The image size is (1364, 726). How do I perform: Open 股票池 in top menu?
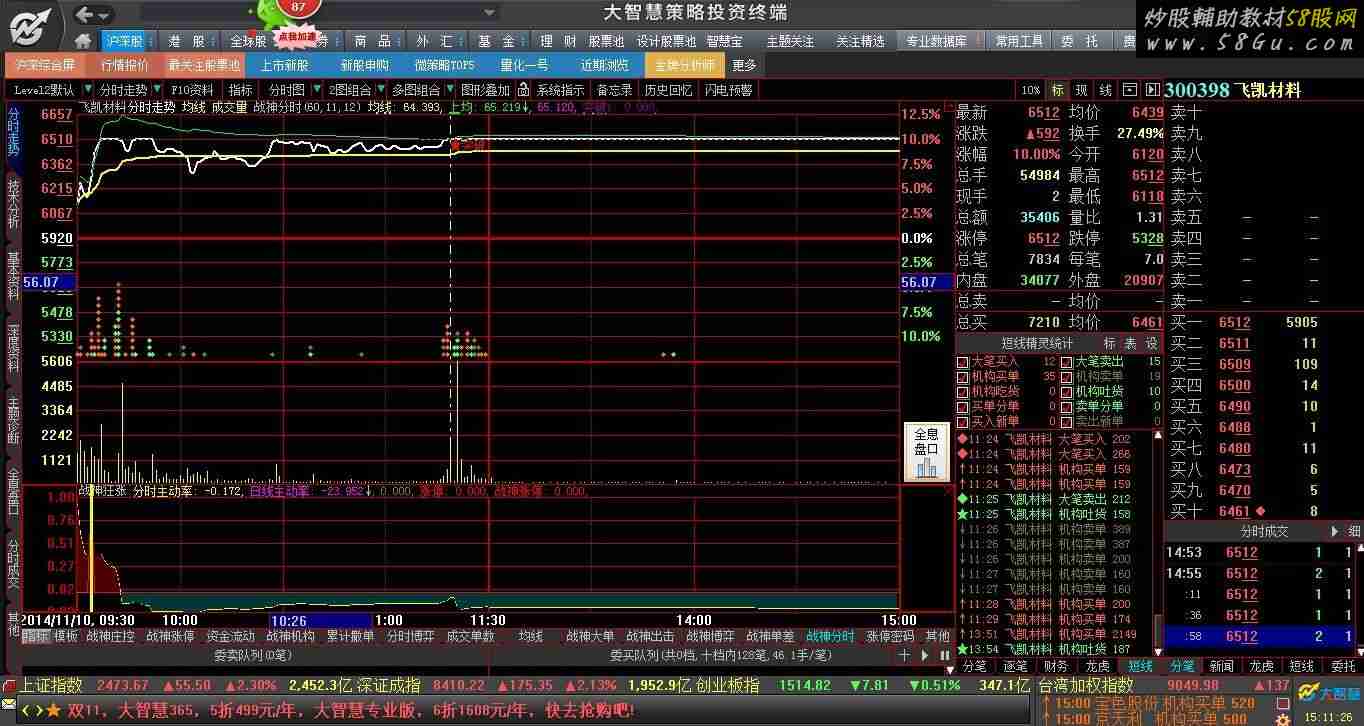tap(606, 41)
